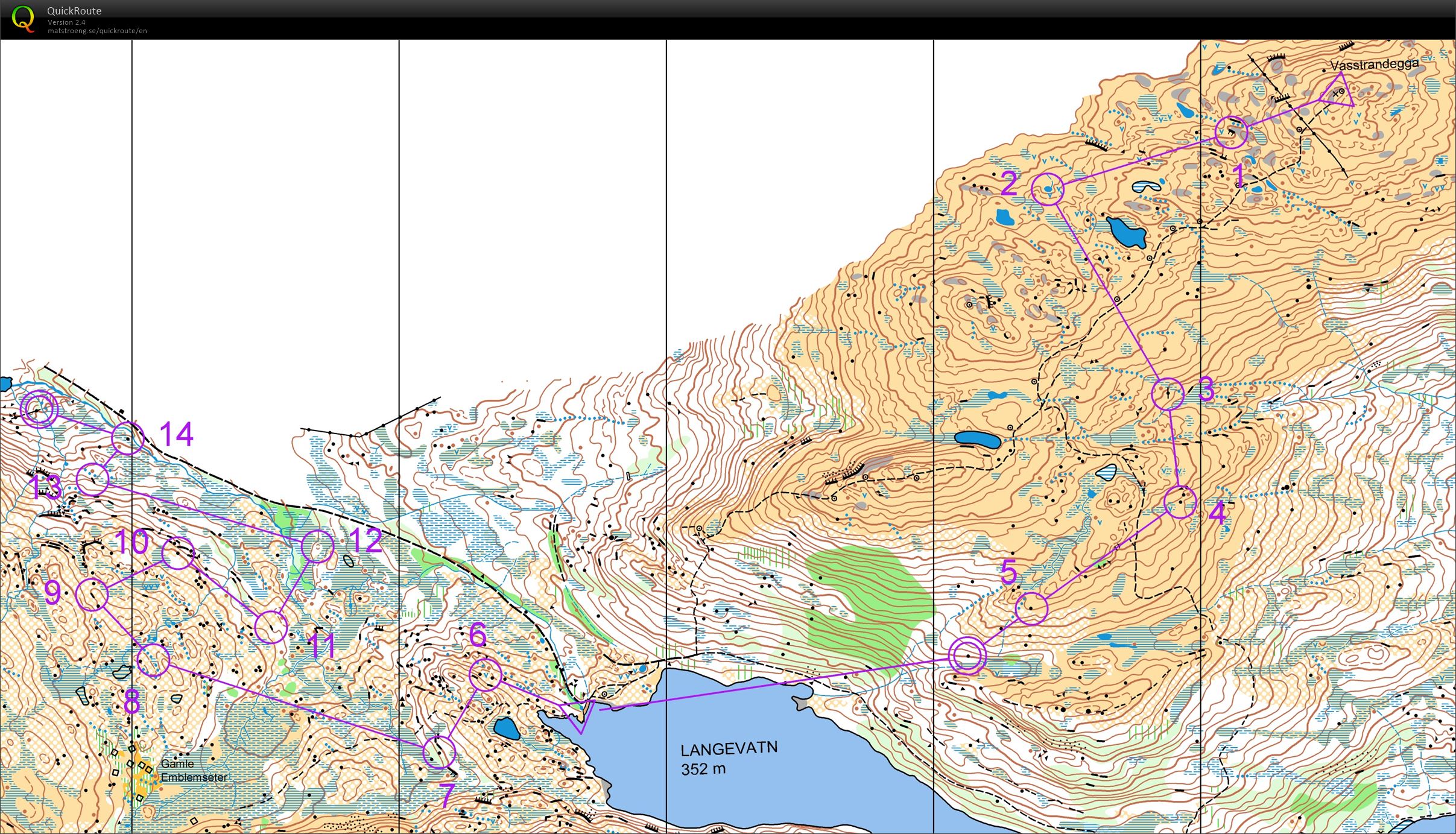Screen dimensions: 1456x834
Task: Select control circle 12 on the map
Action: [x=317, y=546]
